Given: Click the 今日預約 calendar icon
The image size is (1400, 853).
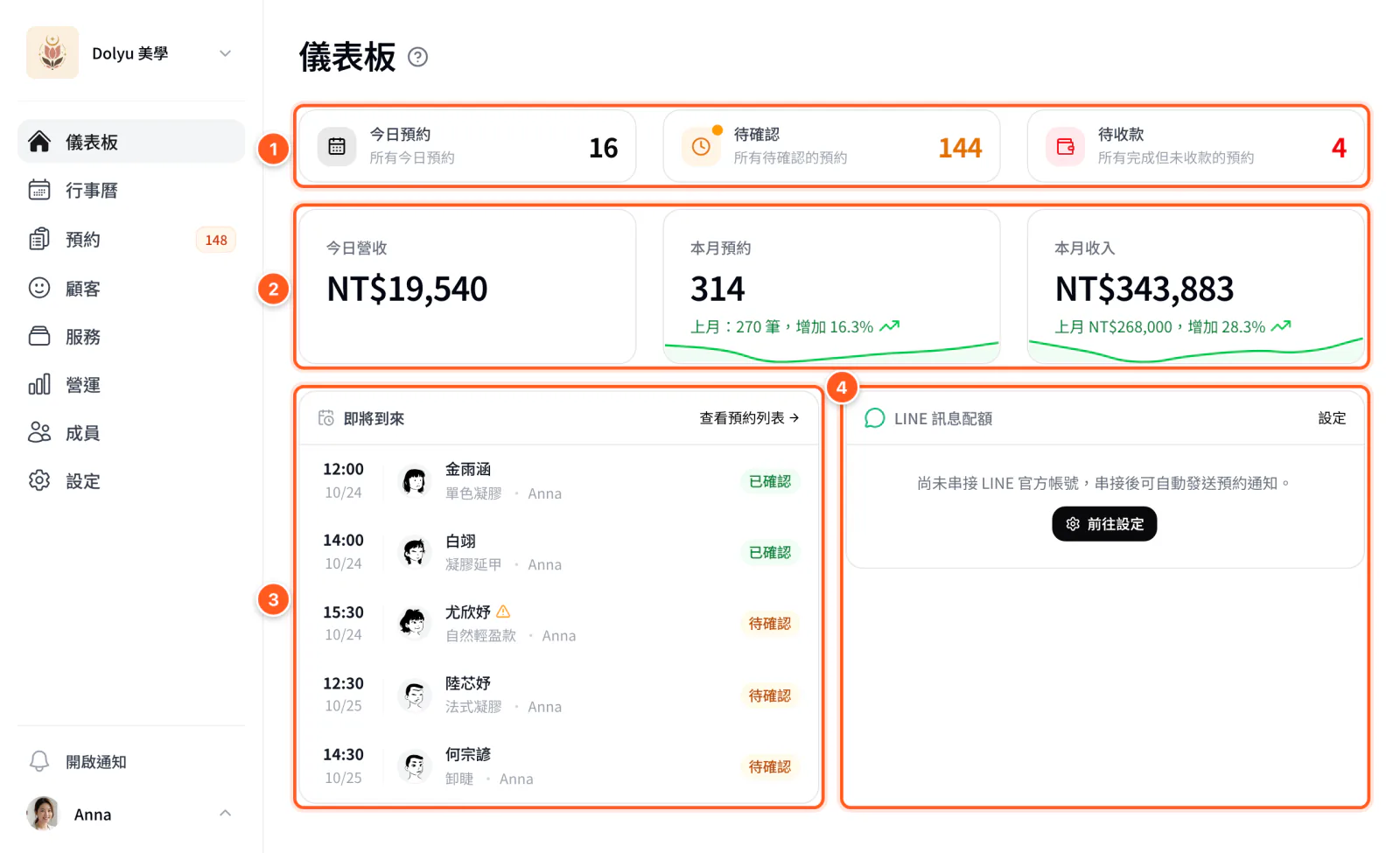Looking at the screenshot, I should pos(337,146).
